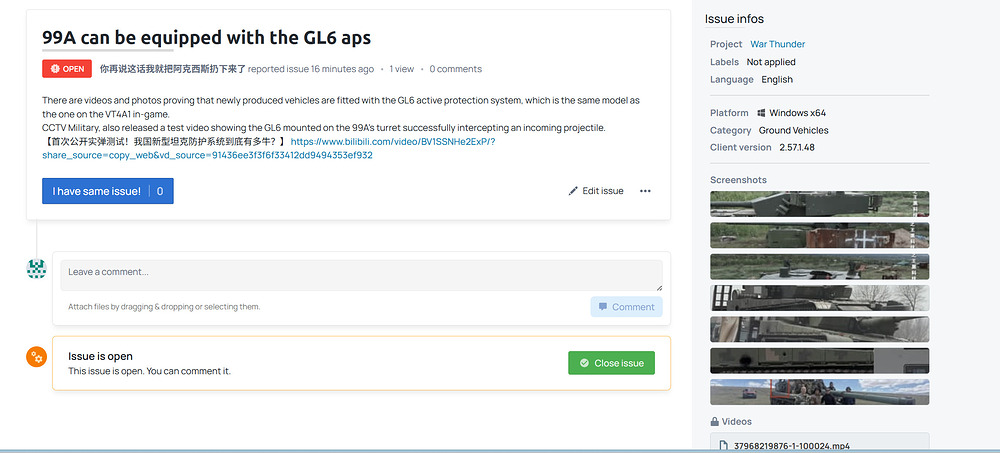Click the orange gears status icon
Screen dimensions: 1000x453
(36, 357)
